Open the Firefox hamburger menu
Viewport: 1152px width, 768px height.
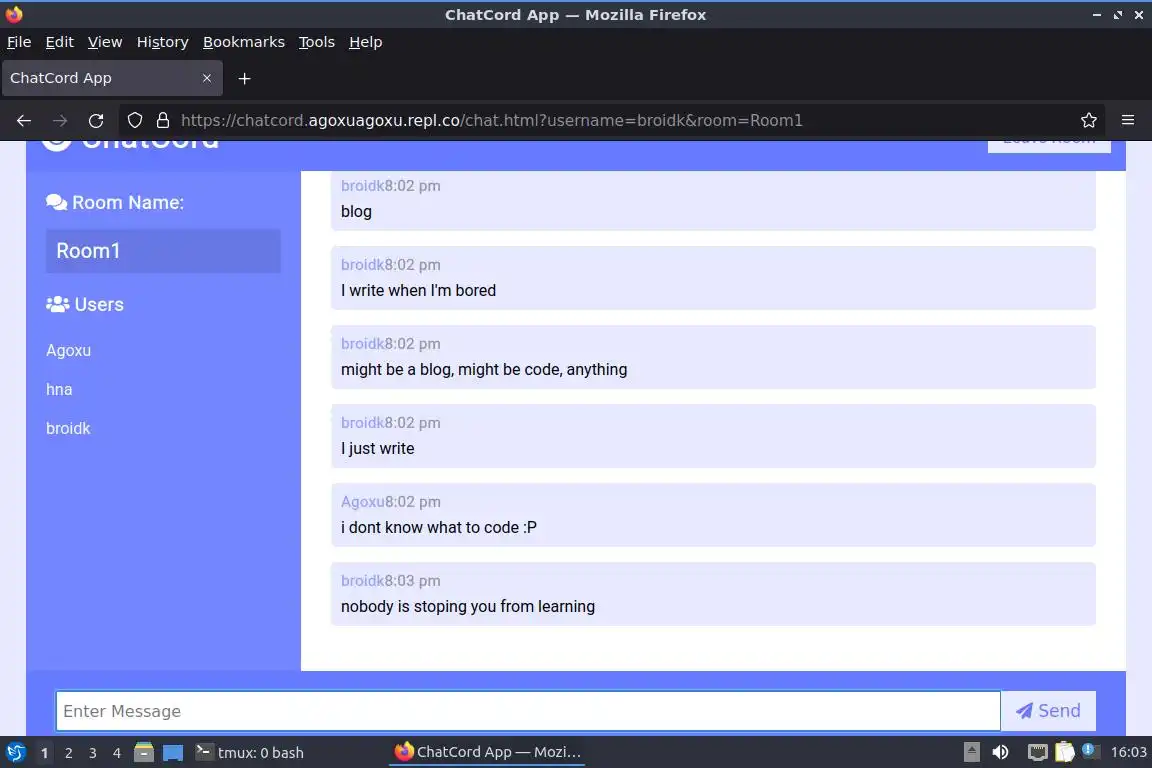coord(1128,121)
